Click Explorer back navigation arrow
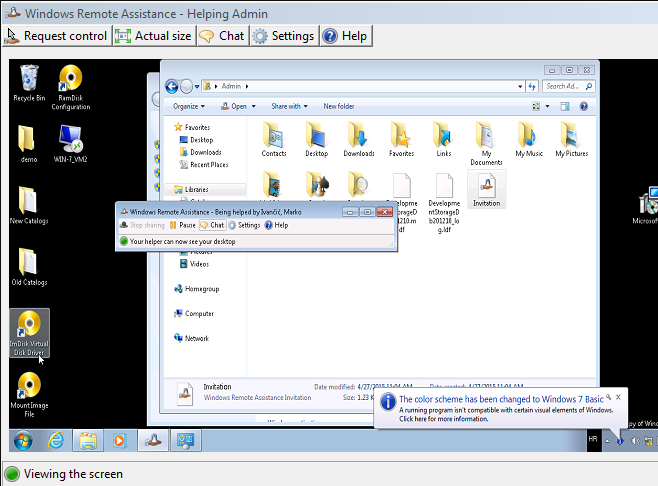The height and width of the screenshot is (486, 658). (x=172, y=86)
